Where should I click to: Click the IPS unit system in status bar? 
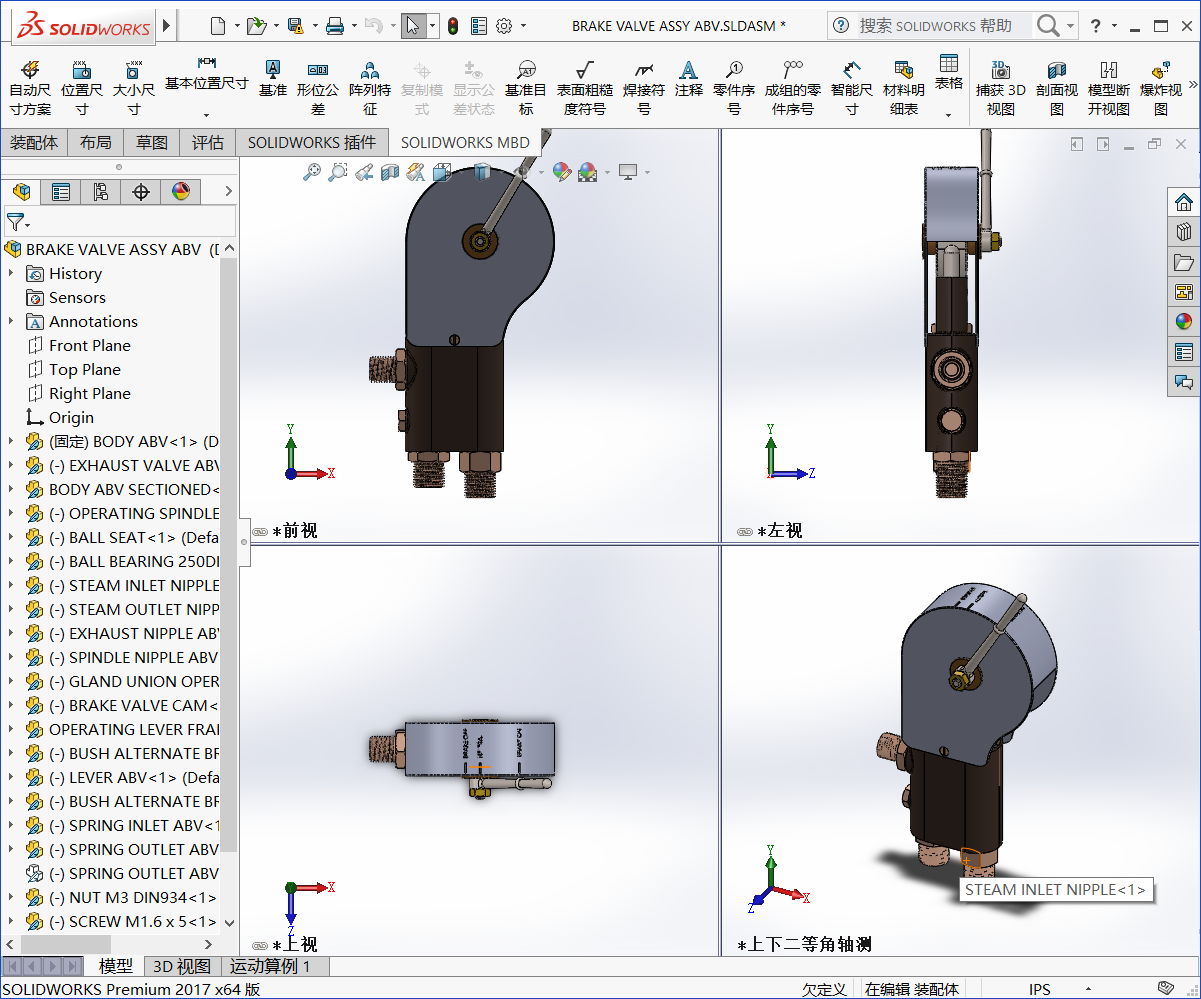click(x=1040, y=989)
